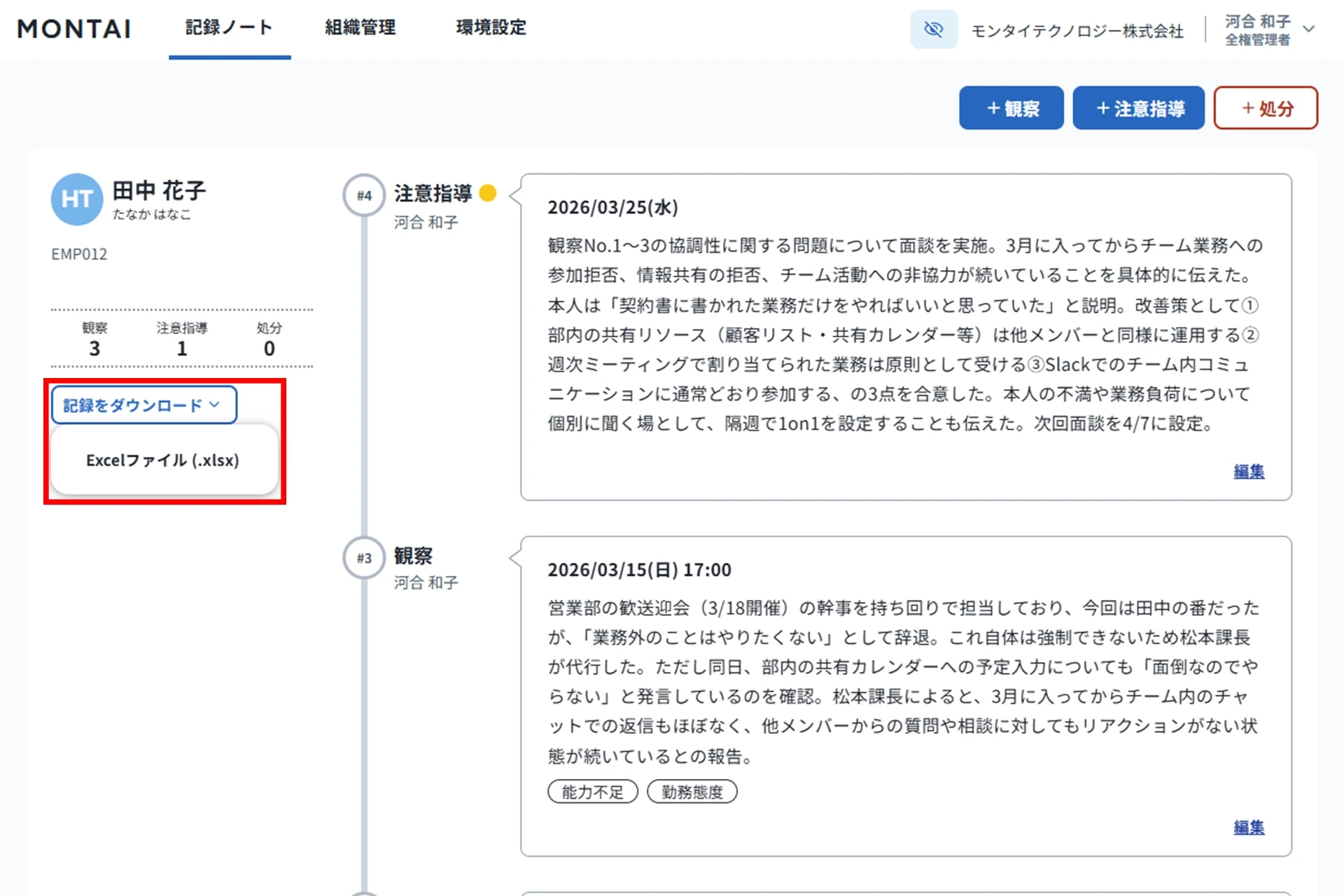Click the +注意指導 button

tap(1138, 108)
